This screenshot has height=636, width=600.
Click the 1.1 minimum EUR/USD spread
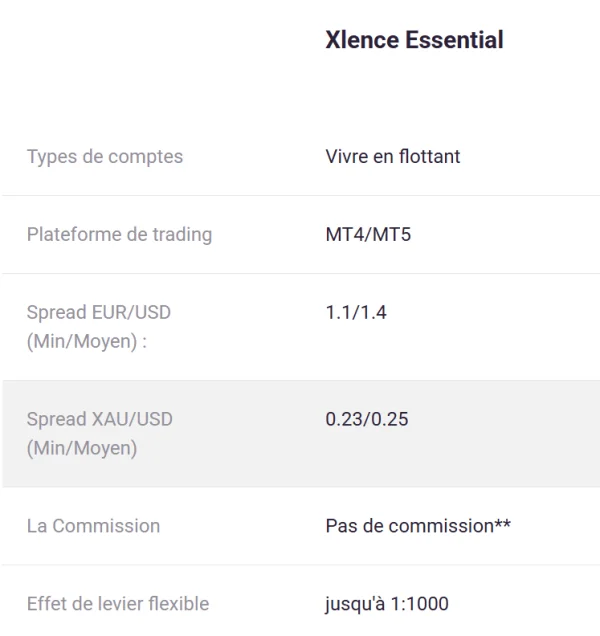pos(337,313)
